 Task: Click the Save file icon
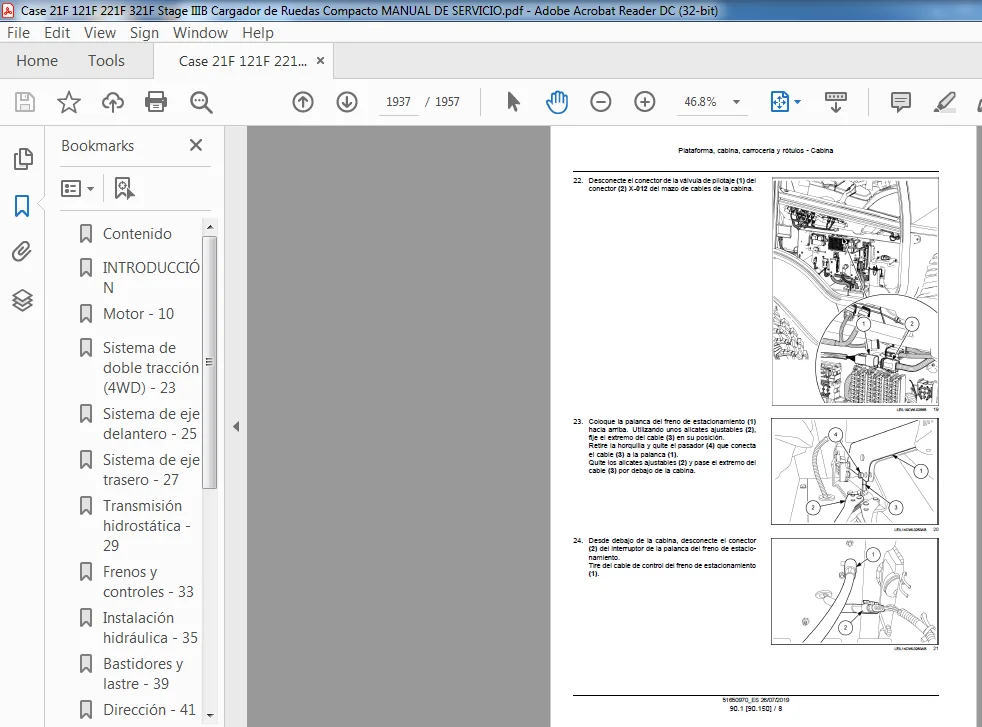click(25, 101)
